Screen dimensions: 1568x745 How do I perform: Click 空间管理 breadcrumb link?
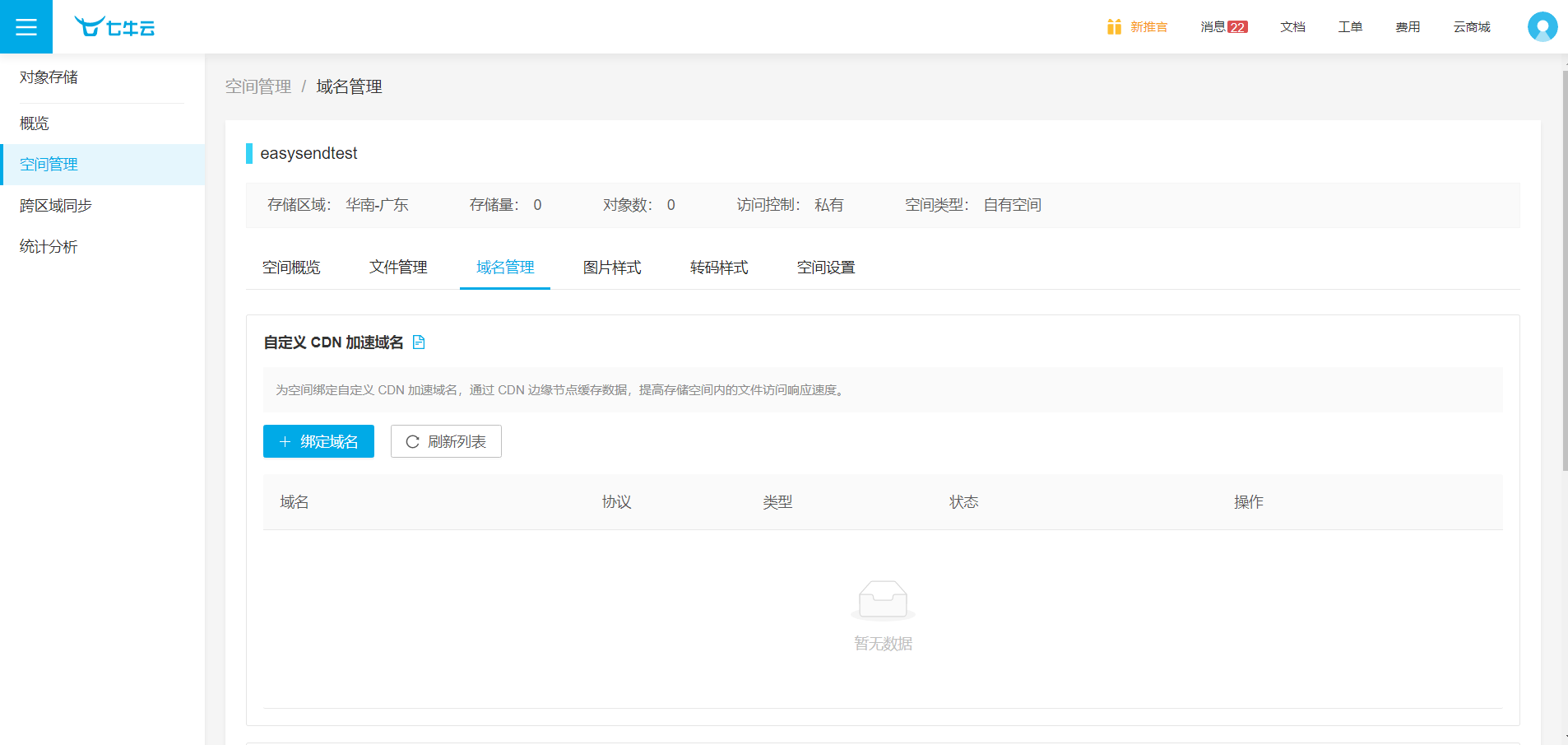tap(258, 86)
